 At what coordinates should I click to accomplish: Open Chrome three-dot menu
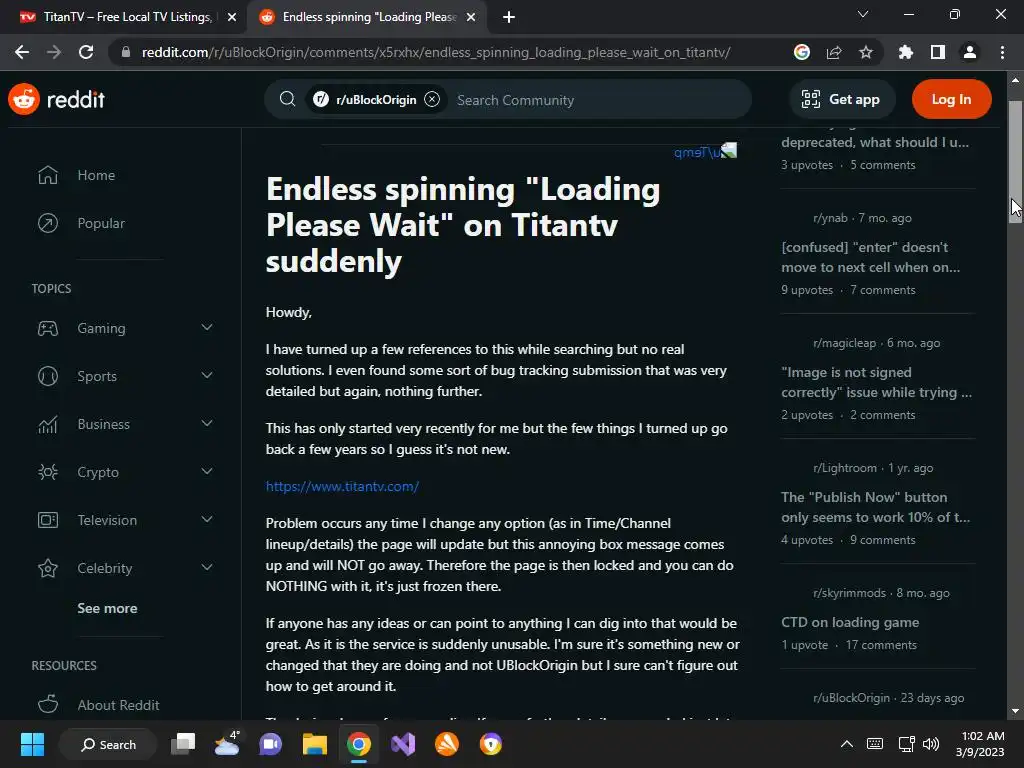point(1002,52)
